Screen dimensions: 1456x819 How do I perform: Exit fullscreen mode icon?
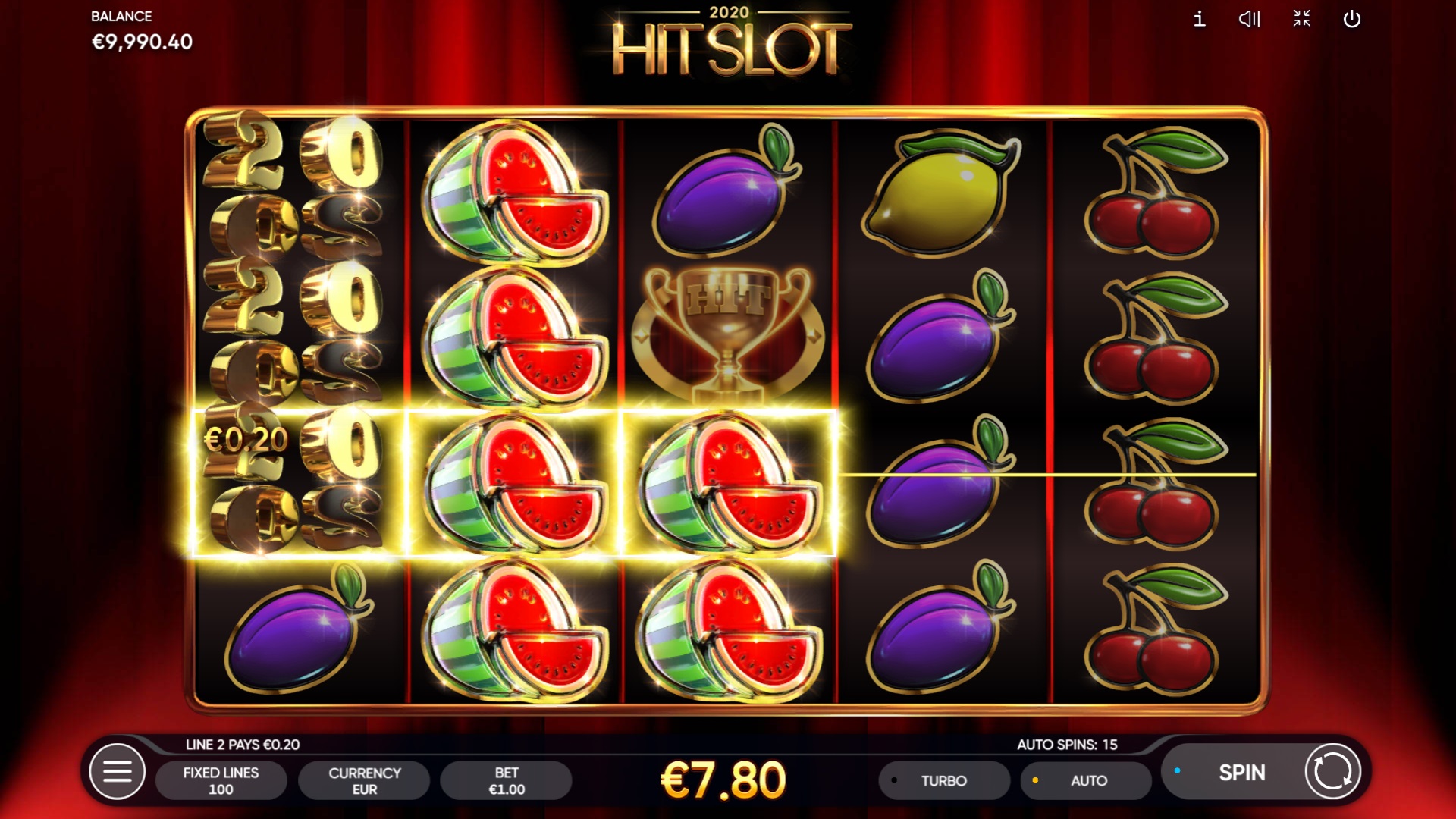tap(1301, 19)
